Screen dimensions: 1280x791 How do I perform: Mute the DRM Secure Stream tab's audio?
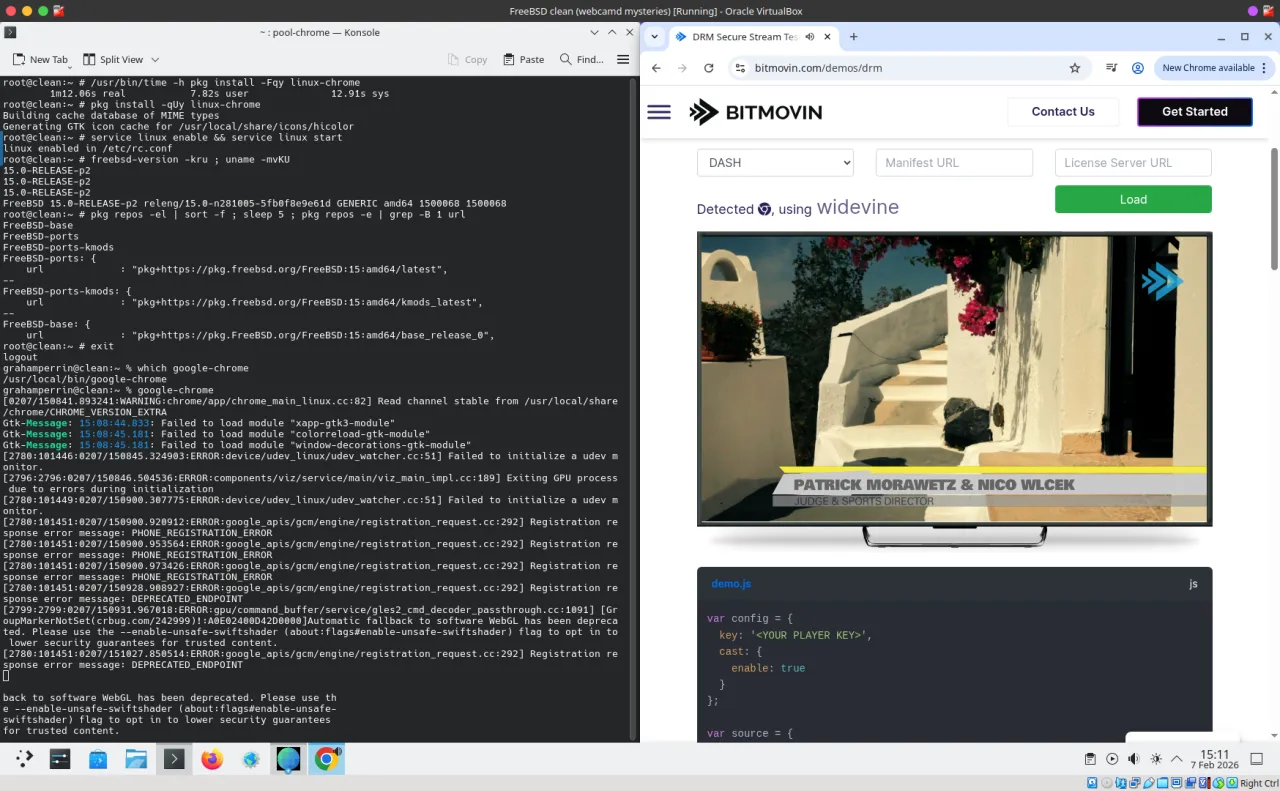809,36
